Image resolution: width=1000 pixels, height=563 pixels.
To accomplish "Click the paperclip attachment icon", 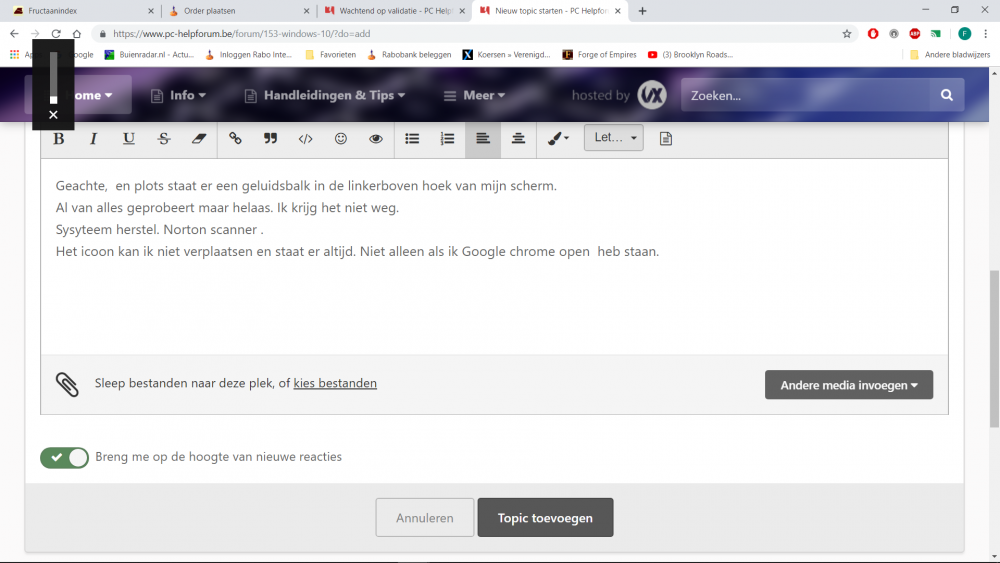I will click(x=67, y=384).
